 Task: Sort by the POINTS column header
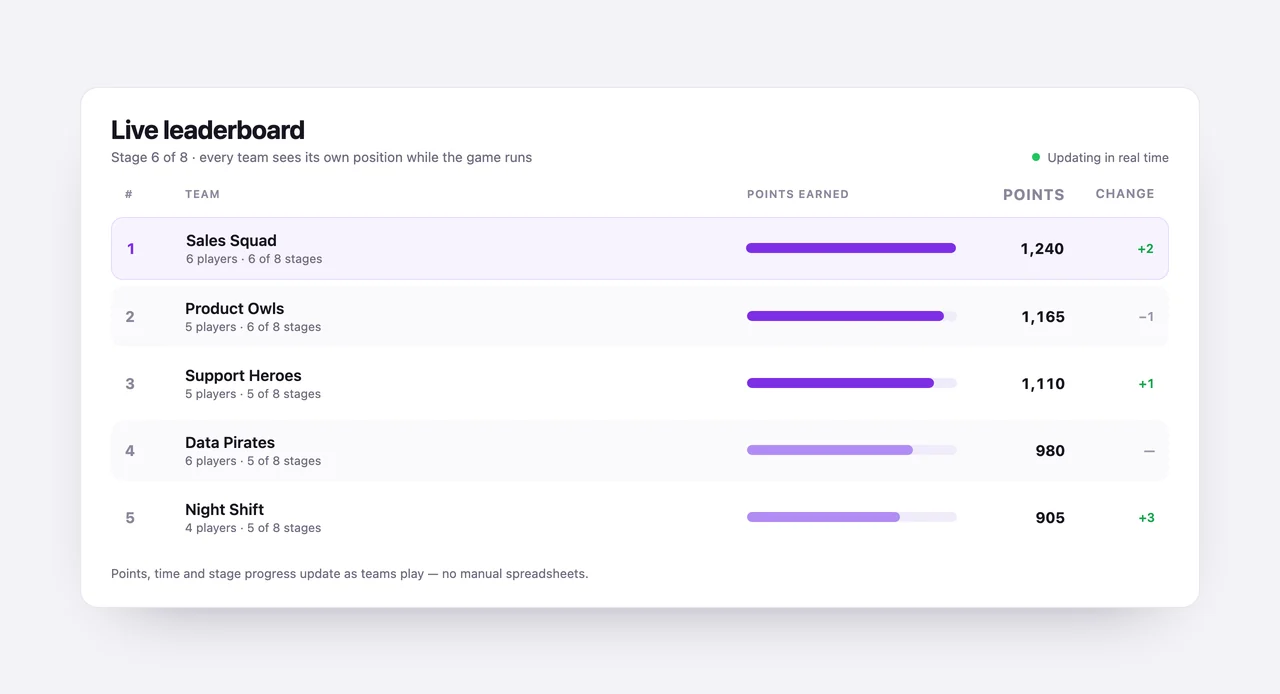click(x=1034, y=195)
